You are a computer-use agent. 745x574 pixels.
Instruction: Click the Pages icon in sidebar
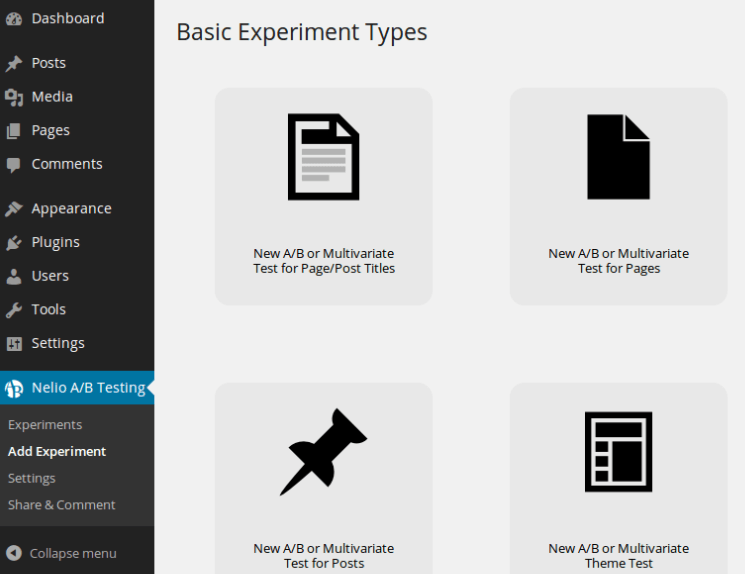click(14, 131)
